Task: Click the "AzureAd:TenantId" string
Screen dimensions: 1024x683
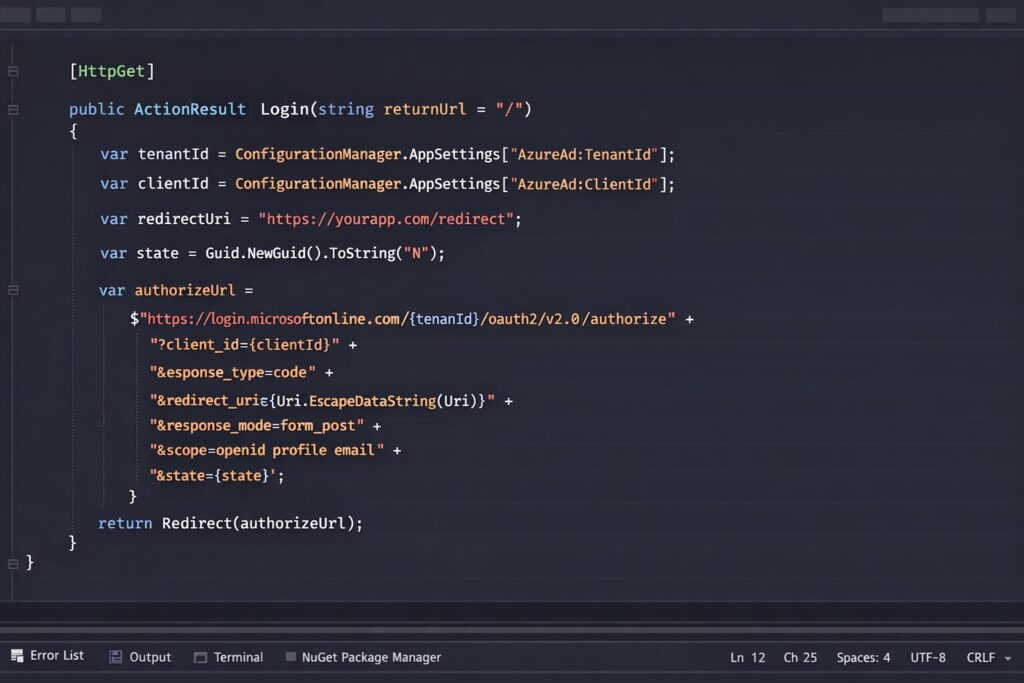Action: (586, 155)
